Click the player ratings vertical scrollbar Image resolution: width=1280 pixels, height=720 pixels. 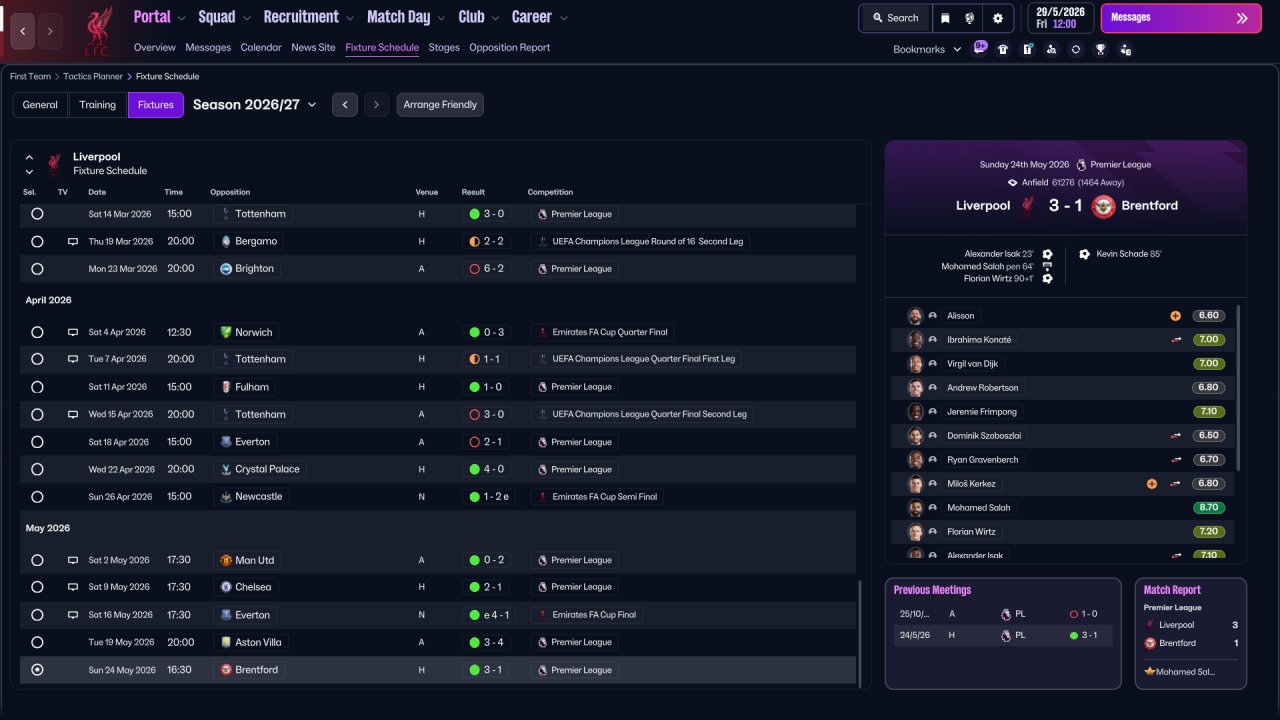click(x=1238, y=388)
